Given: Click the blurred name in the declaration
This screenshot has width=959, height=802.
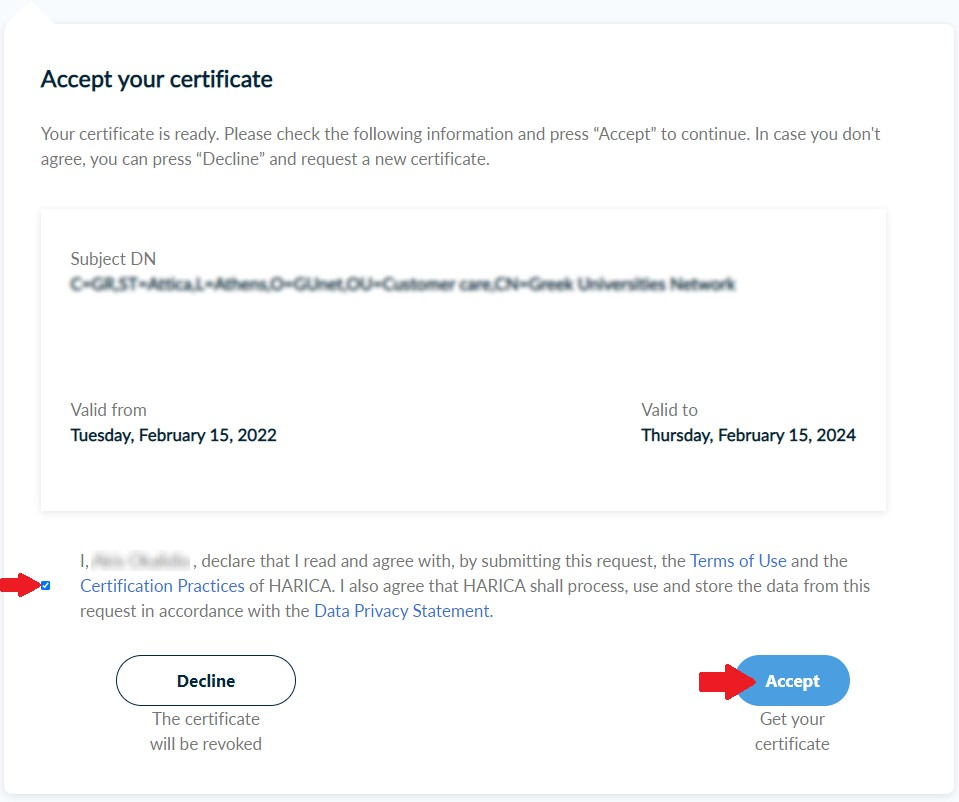Looking at the screenshot, I should 141,561.
